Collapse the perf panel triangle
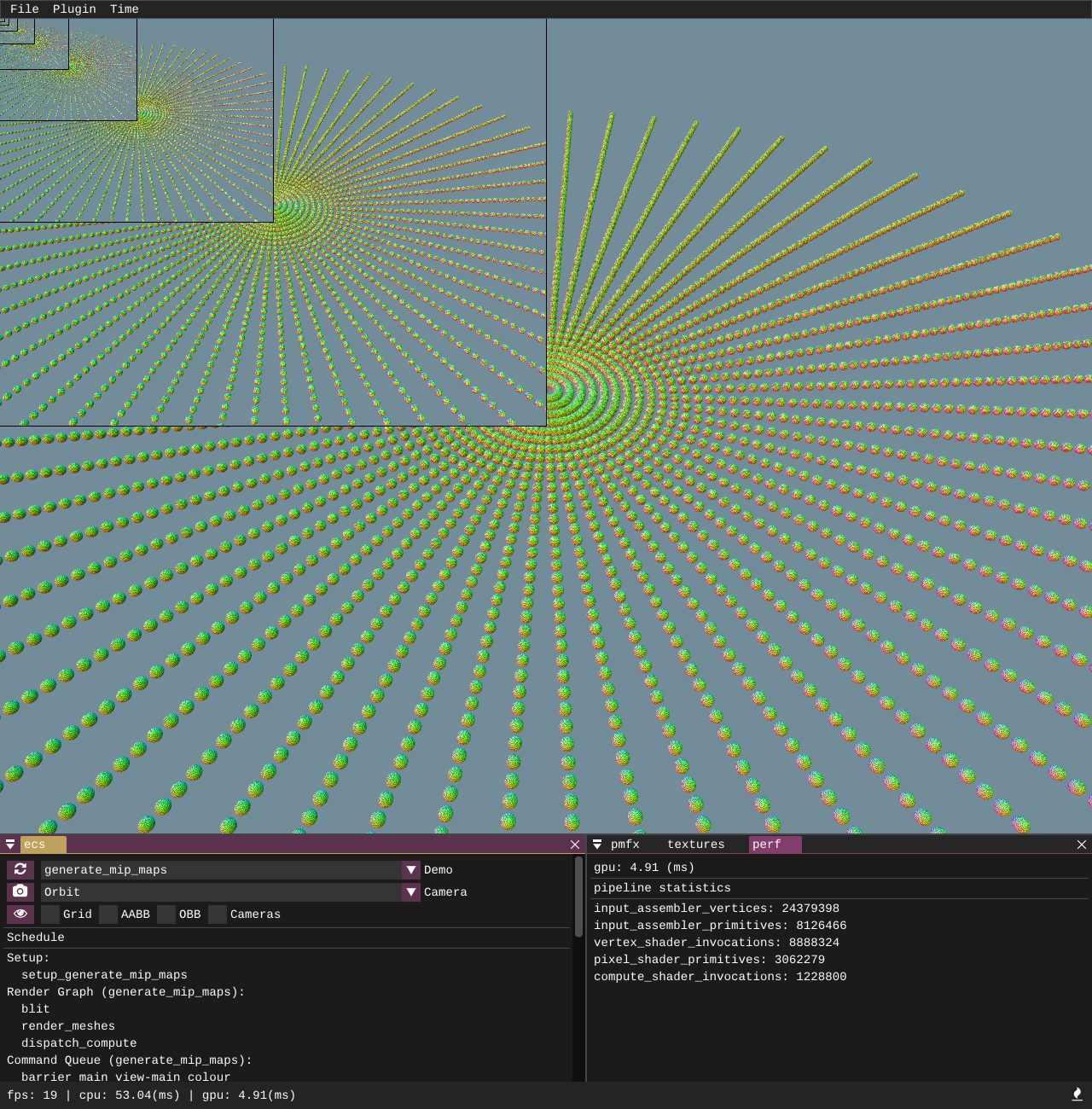 pyautogui.click(x=597, y=845)
